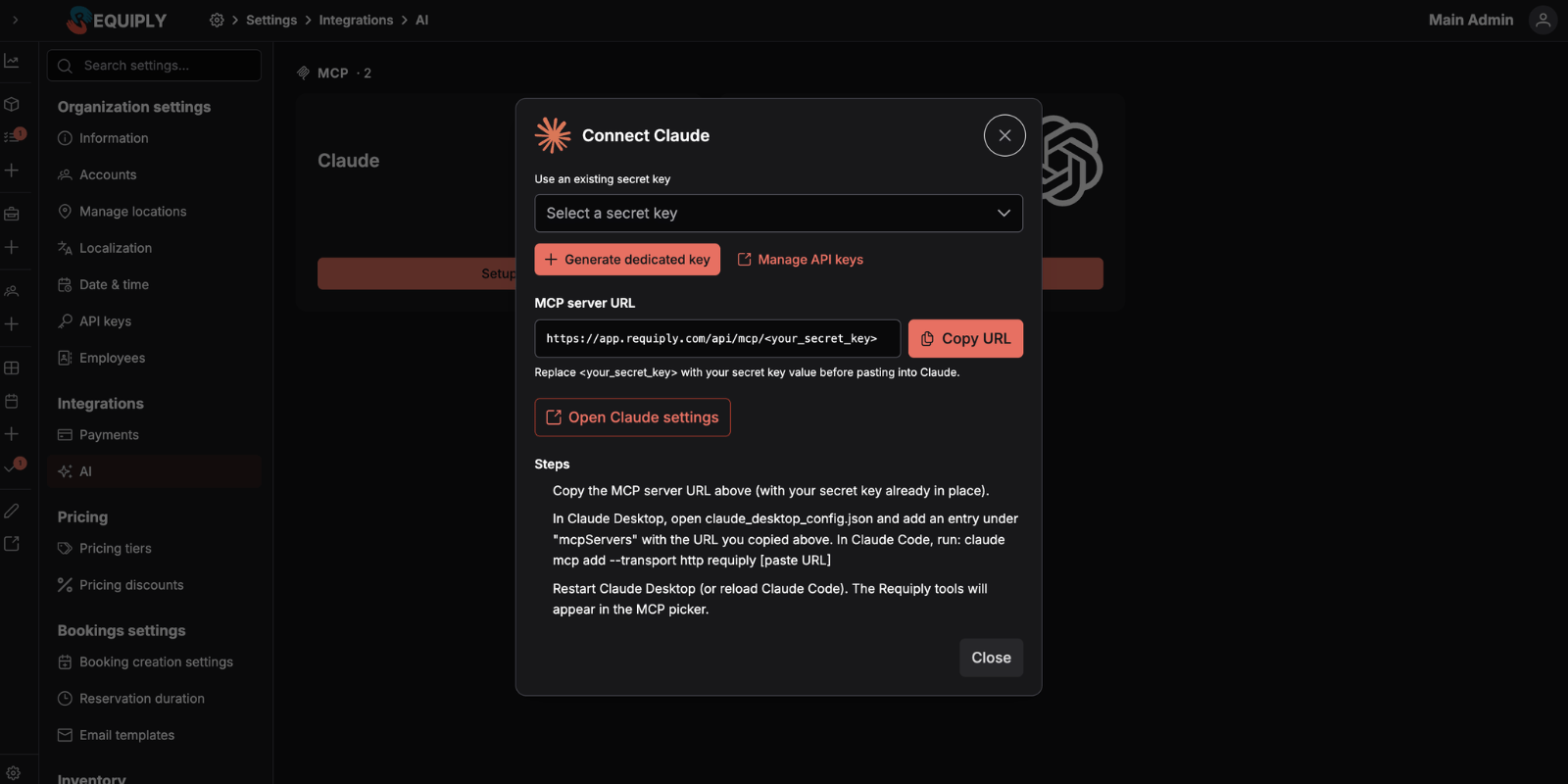Viewport: 1568px width, 784px height.
Task: Click the Bookings settings heading
Action: point(122,631)
